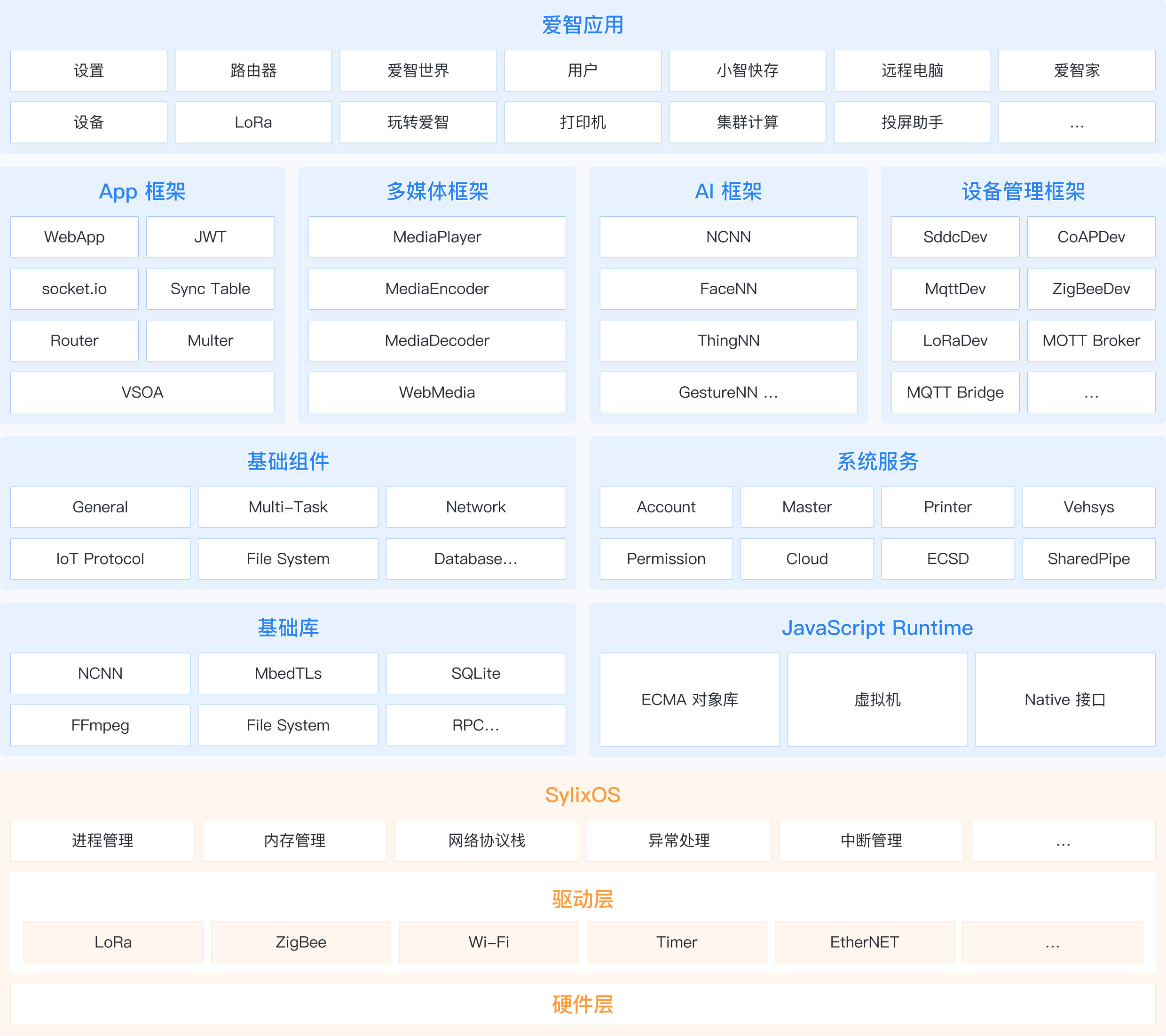Click the 虚拟机 box
The image size is (1166, 1036).
877,700
